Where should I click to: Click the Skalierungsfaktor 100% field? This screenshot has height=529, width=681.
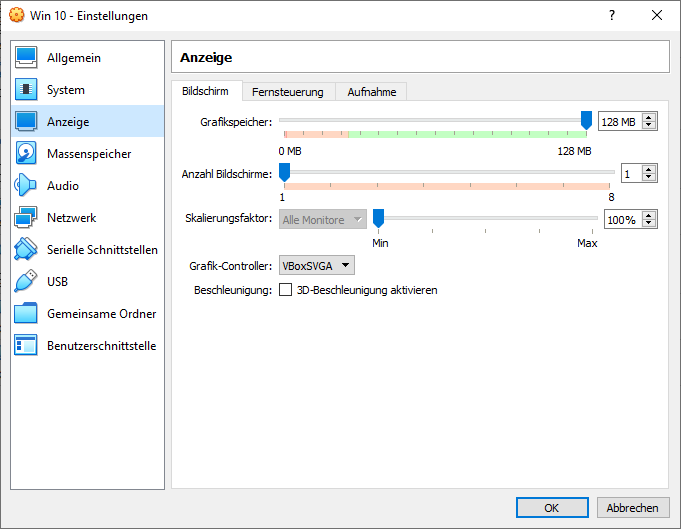click(x=623, y=219)
